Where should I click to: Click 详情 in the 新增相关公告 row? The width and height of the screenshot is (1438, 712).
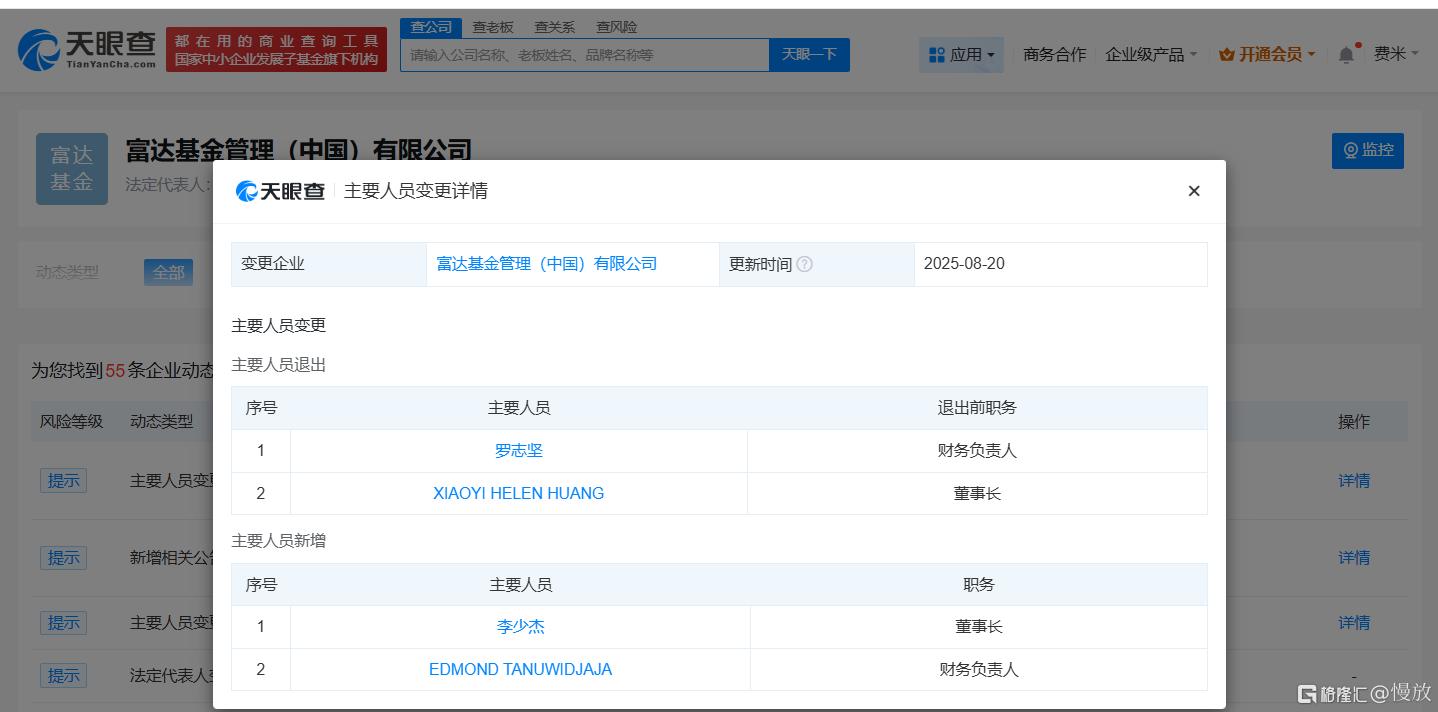[1354, 558]
